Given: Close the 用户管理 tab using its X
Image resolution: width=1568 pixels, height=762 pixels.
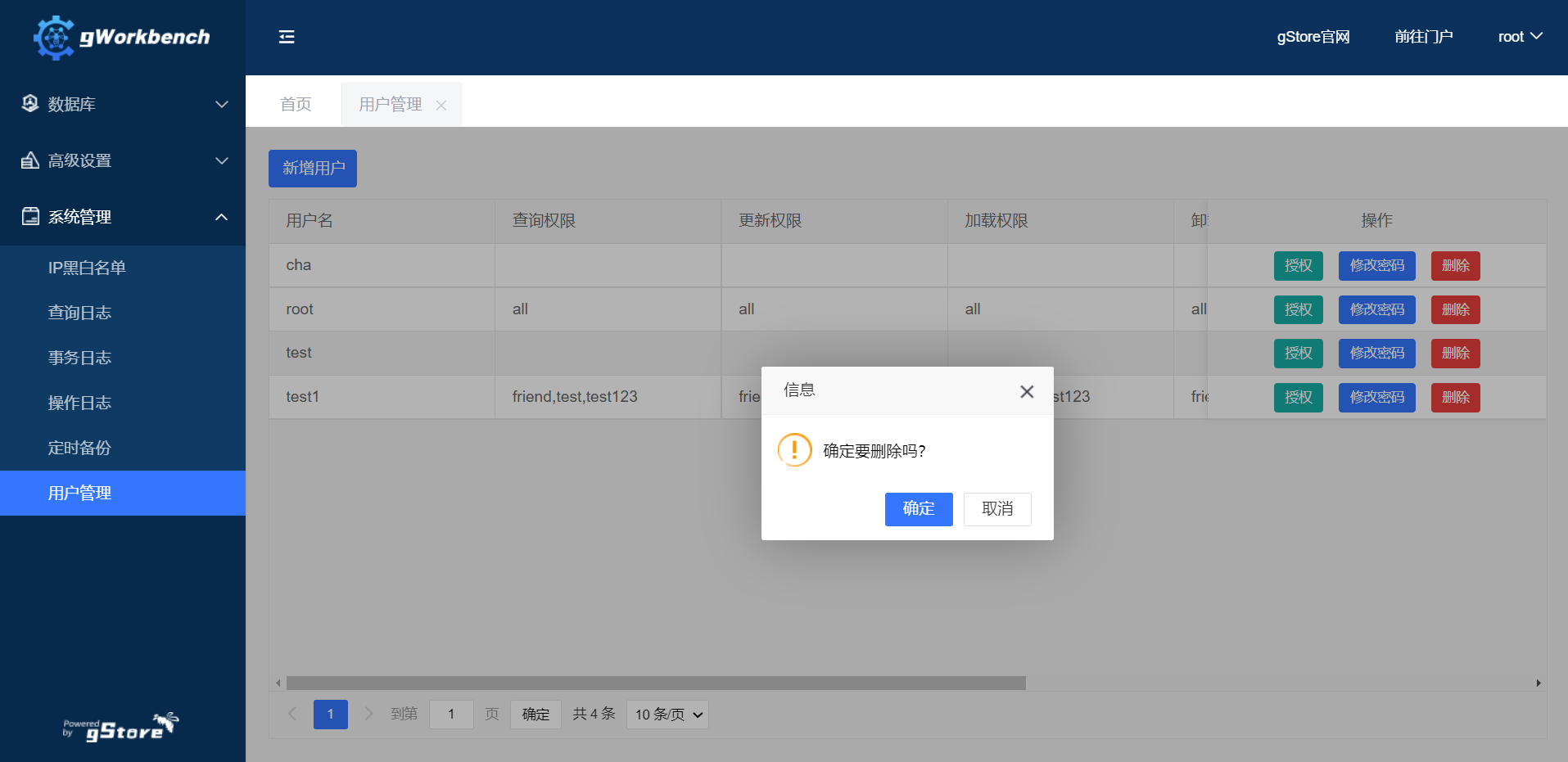Looking at the screenshot, I should pyautogui.click(x=441, y=105).
